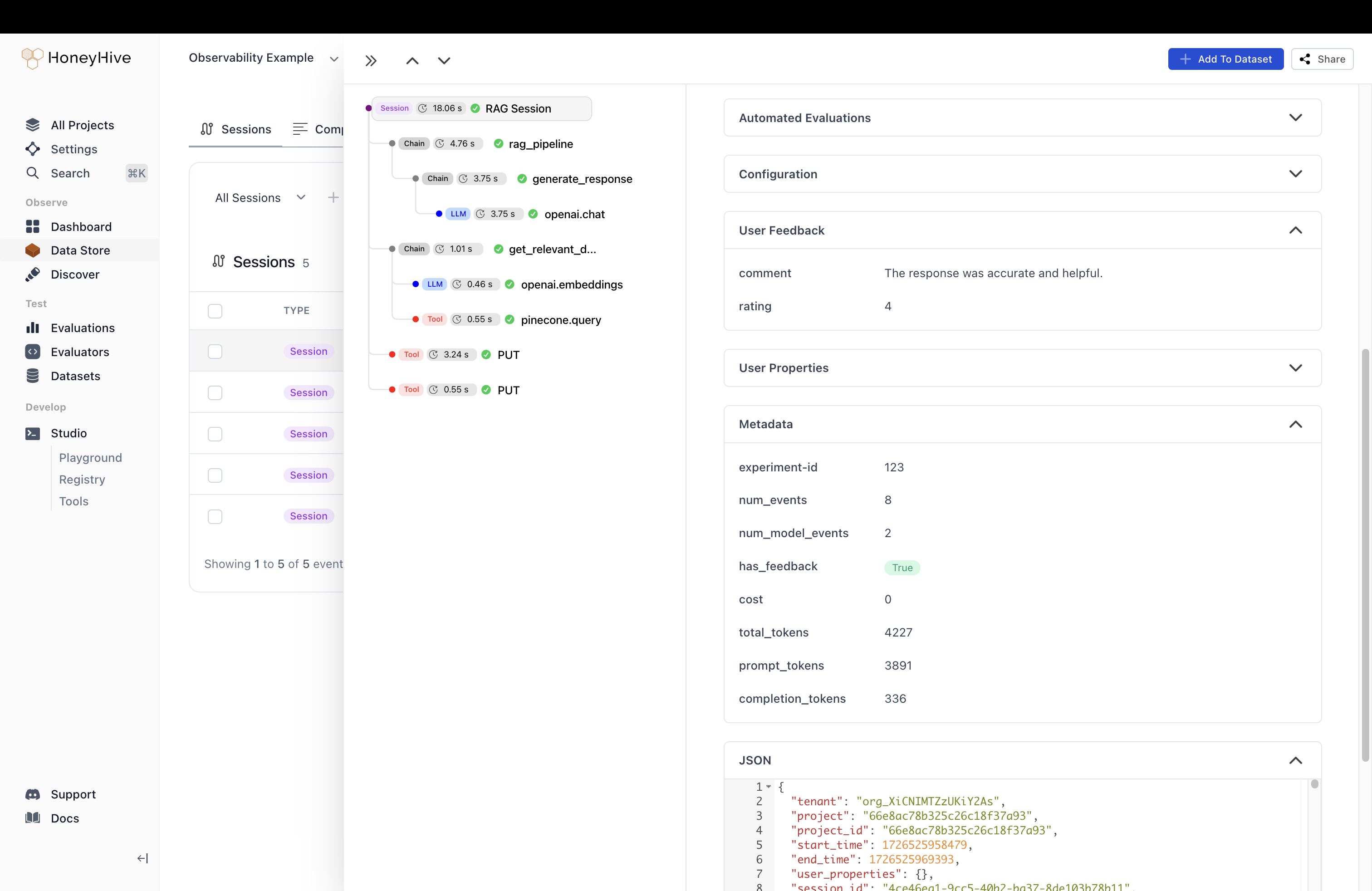Click the Share button
The height and width of the screenshot is (891, 1372).
point(1322,59)
